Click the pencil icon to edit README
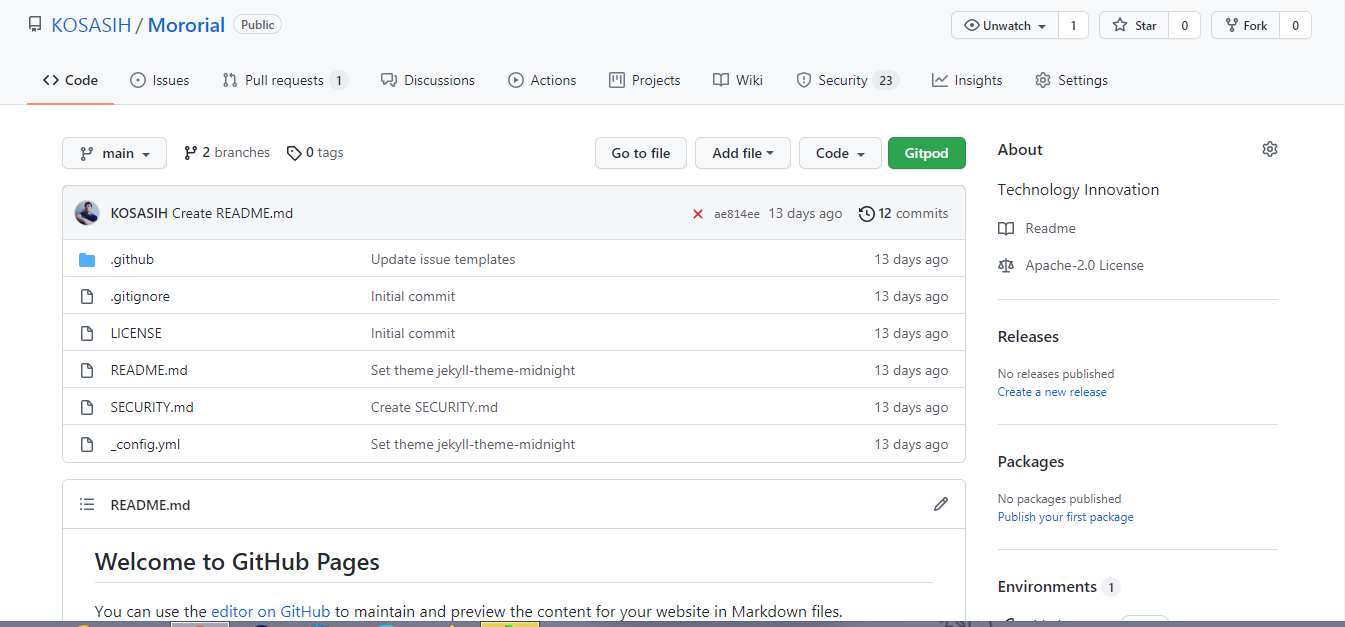 940,505
